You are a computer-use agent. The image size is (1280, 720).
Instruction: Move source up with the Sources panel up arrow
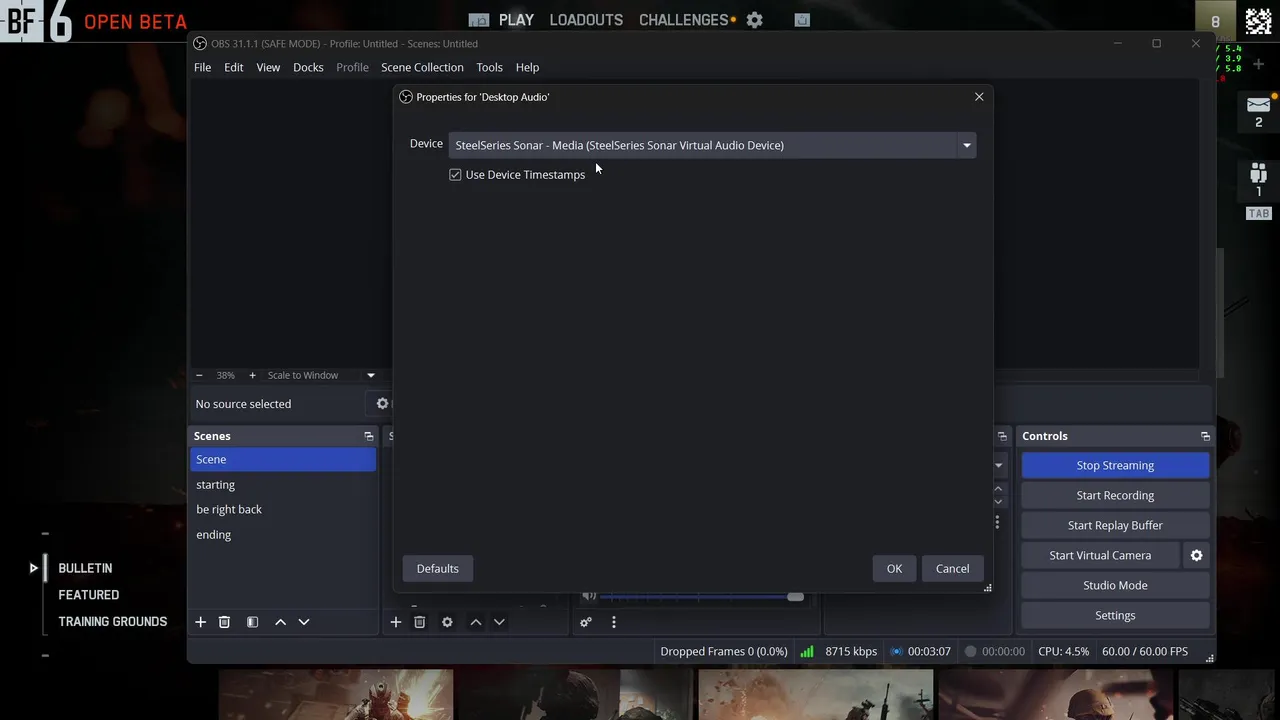pos(475,622)
